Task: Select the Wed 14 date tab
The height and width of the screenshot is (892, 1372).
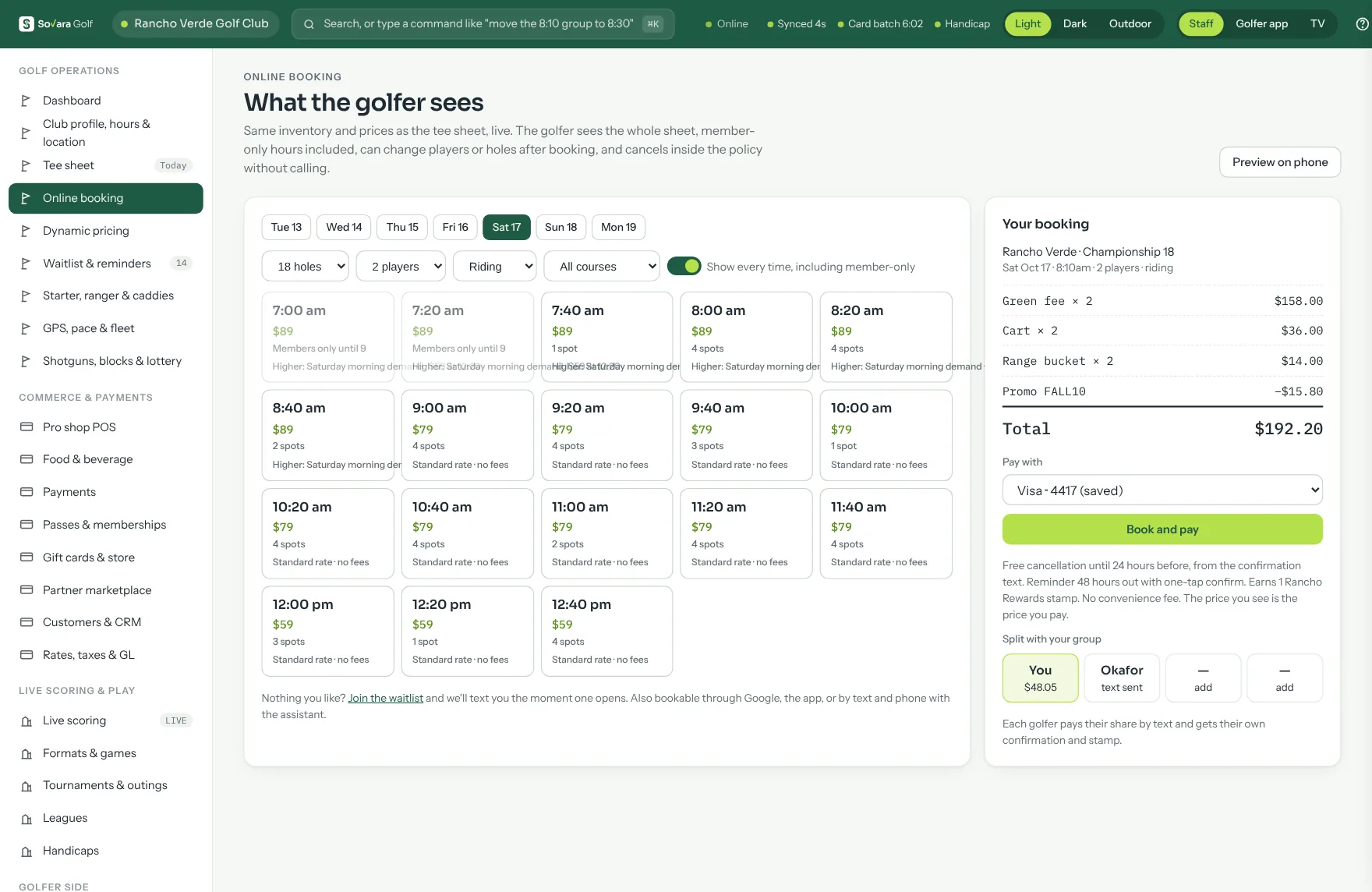Action: (344, 228)
